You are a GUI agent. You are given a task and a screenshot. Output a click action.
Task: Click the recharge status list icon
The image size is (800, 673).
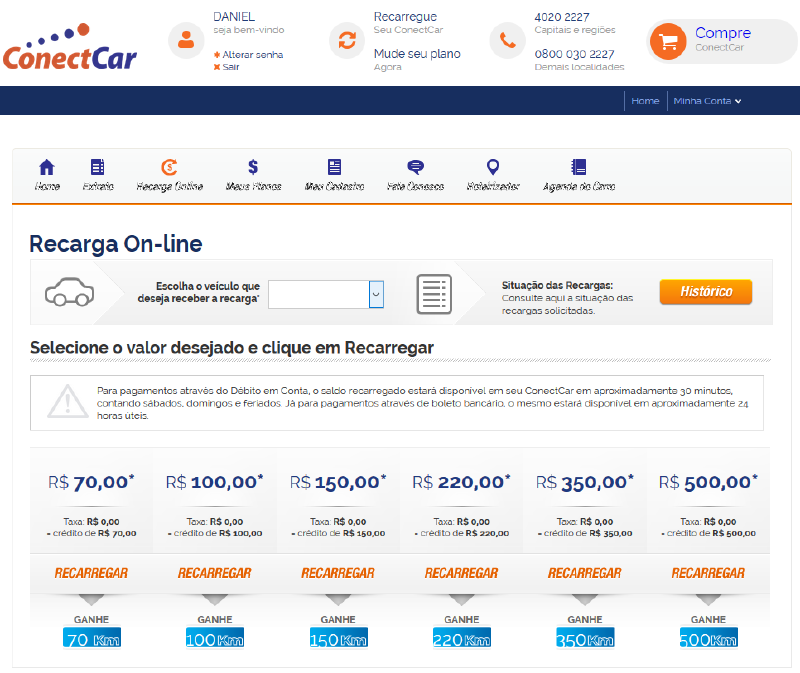pos(434,294)
